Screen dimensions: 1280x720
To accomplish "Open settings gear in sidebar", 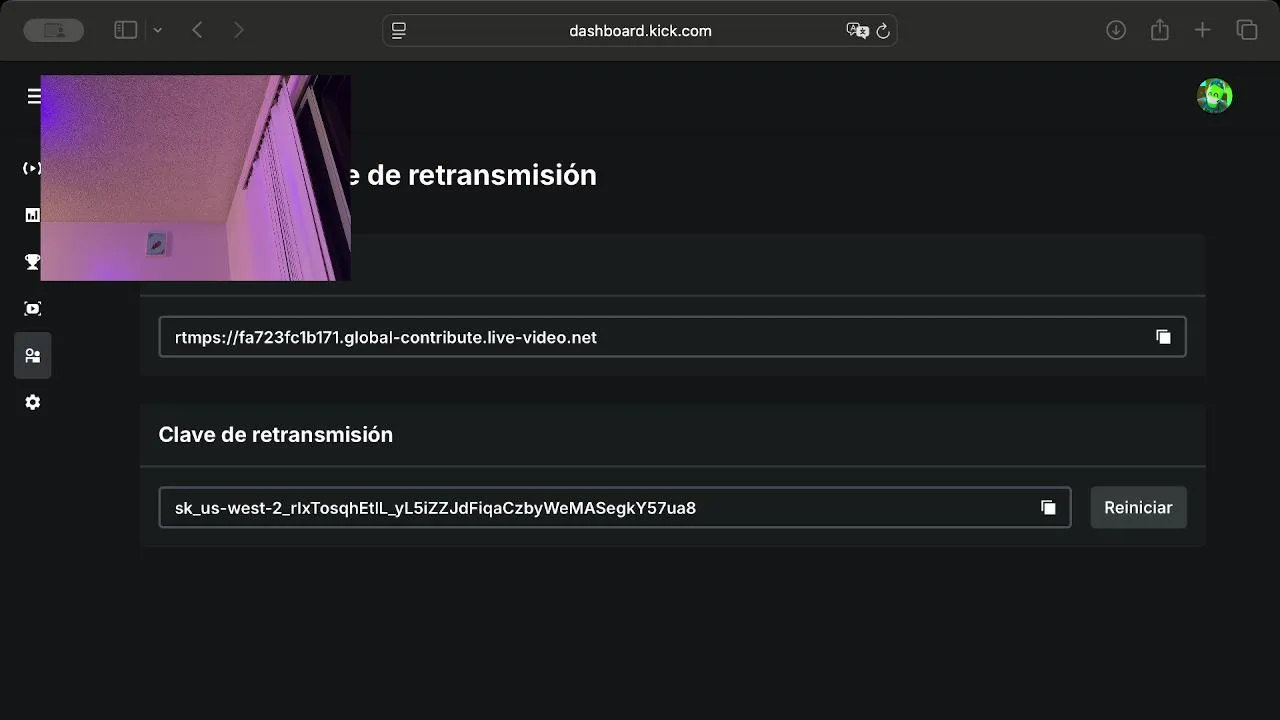I will (x=32, y=402).
